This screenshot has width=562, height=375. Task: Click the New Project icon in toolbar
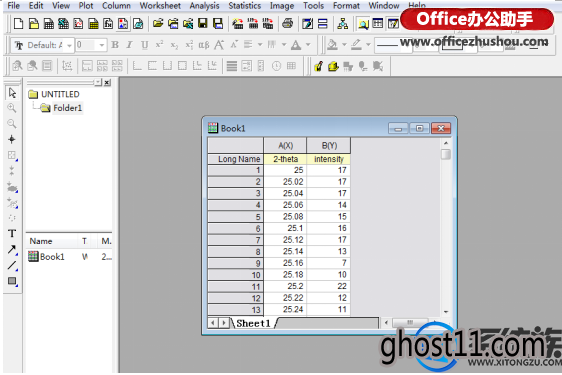click(x=18, y=24)
